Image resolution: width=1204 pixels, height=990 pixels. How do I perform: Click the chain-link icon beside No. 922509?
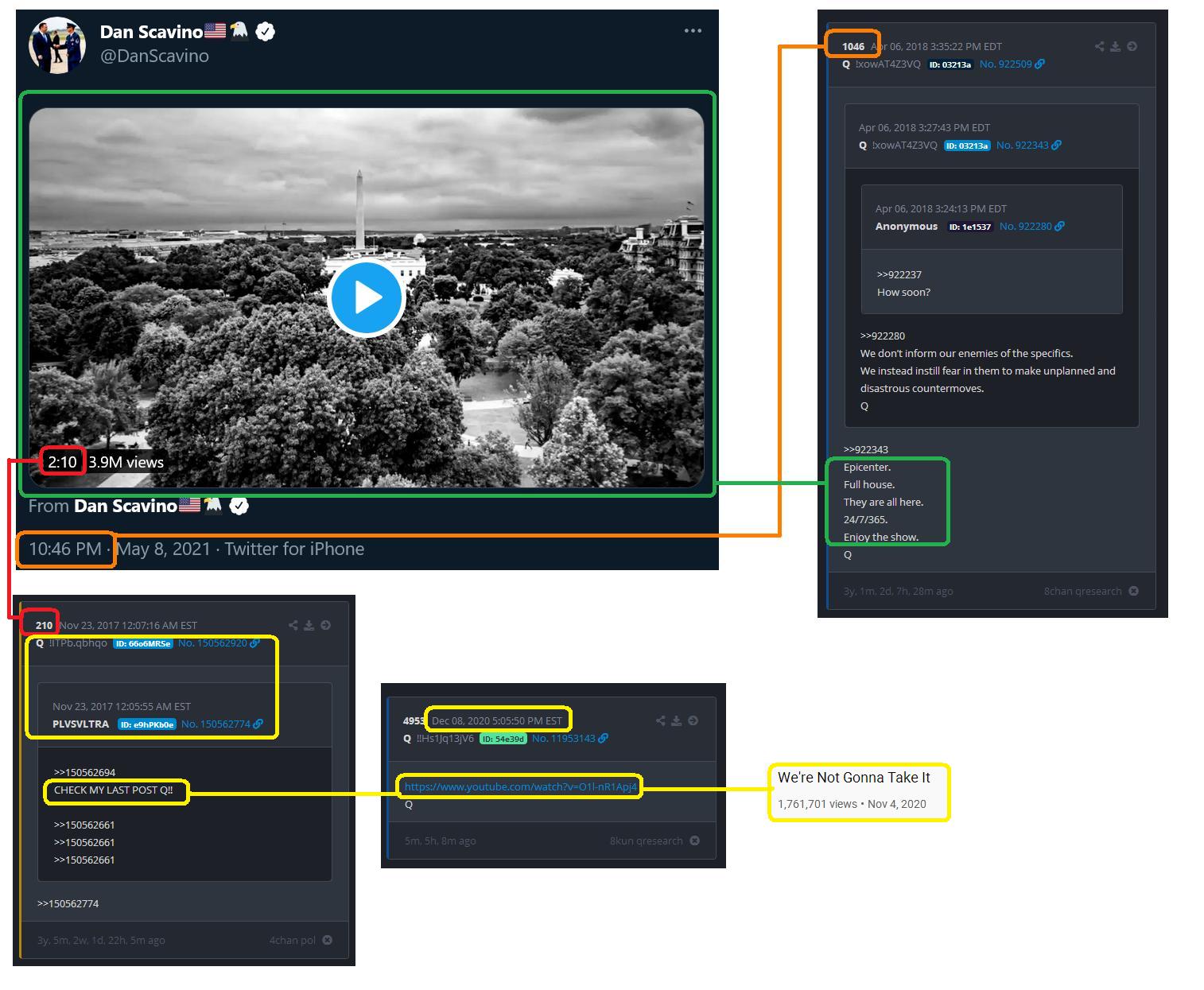coord(1039,64)
